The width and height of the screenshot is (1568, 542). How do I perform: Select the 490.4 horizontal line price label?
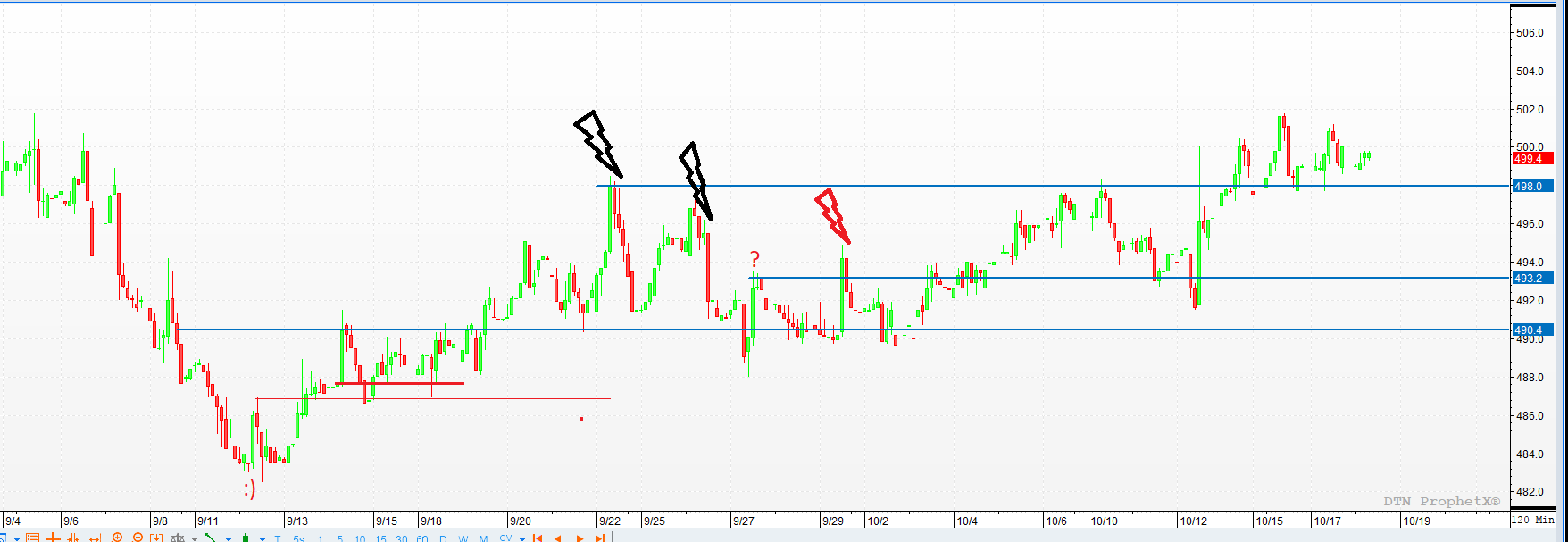(1533, 330)
